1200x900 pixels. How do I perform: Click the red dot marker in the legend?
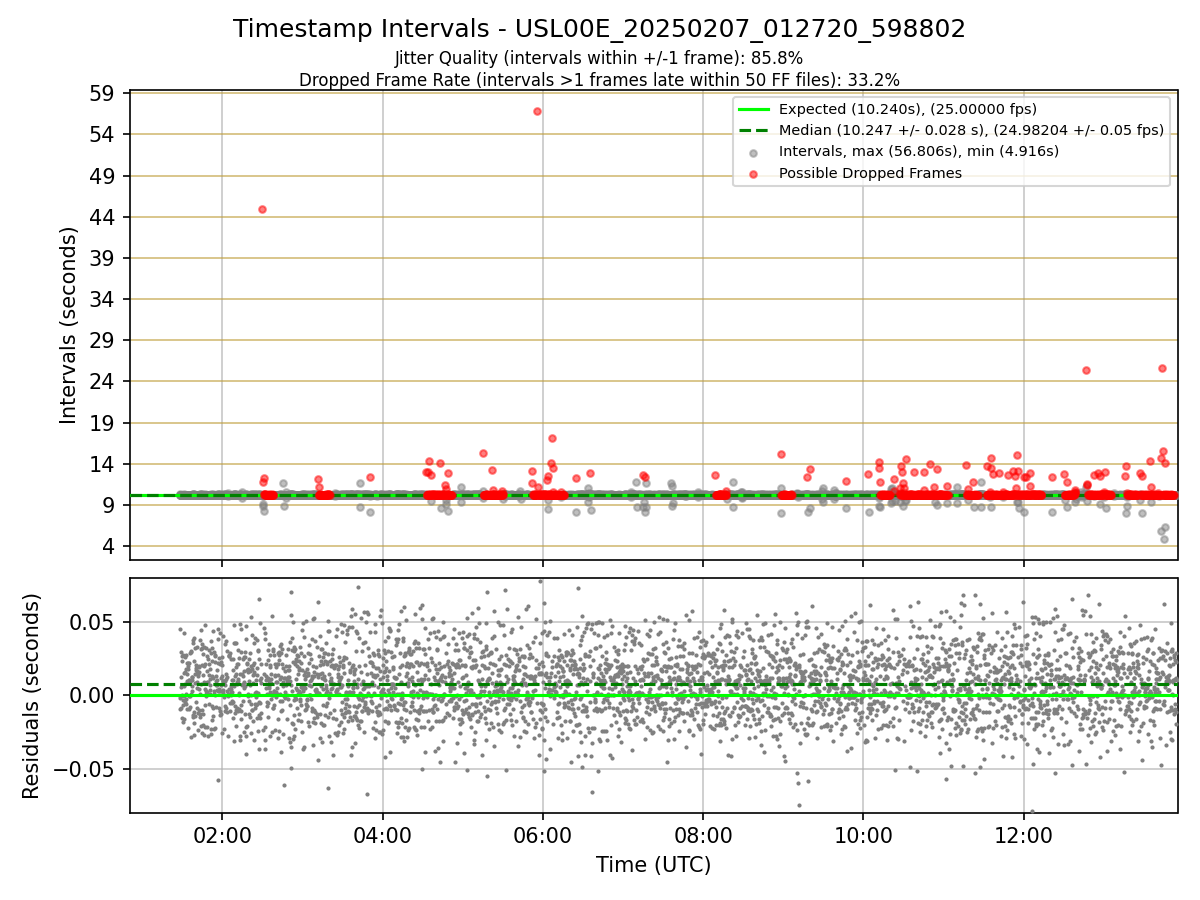click(754, 173)
